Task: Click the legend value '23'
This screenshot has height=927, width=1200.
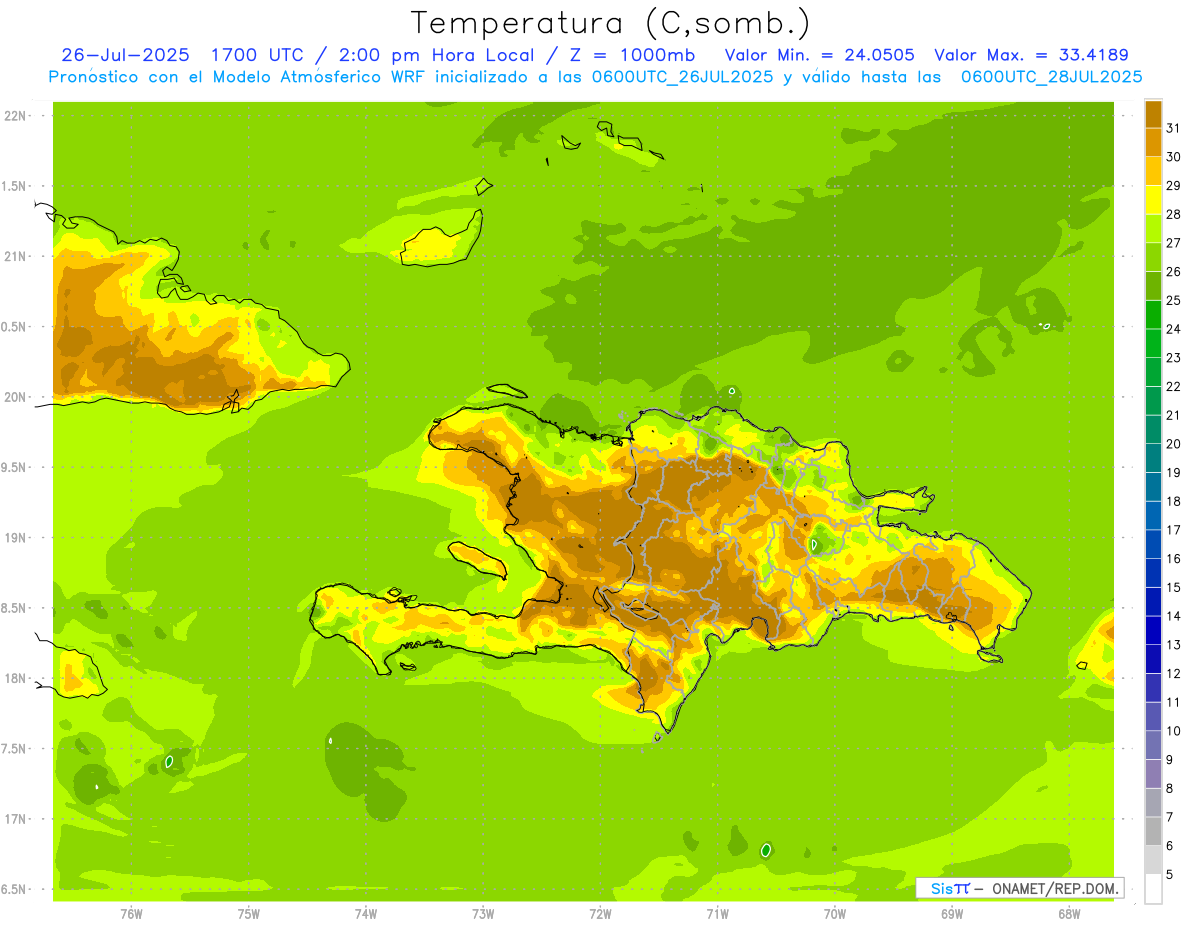Action: point(1174,358)
